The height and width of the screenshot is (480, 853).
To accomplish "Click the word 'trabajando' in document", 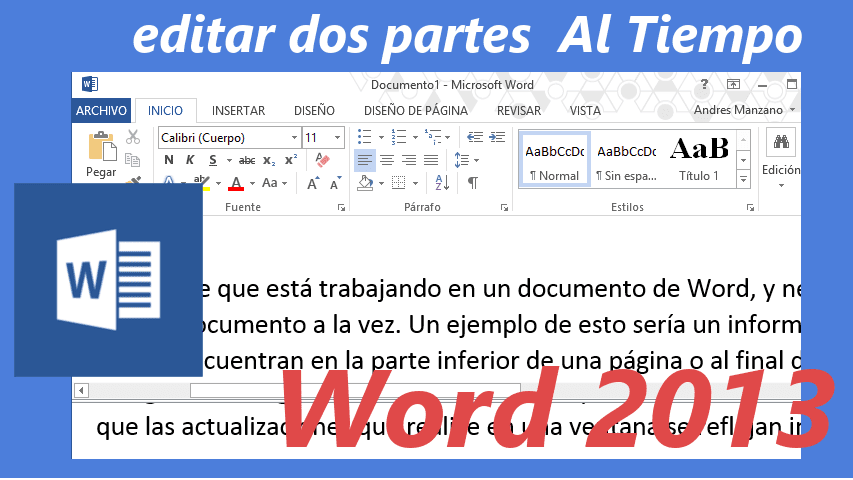I will (380, 289).
